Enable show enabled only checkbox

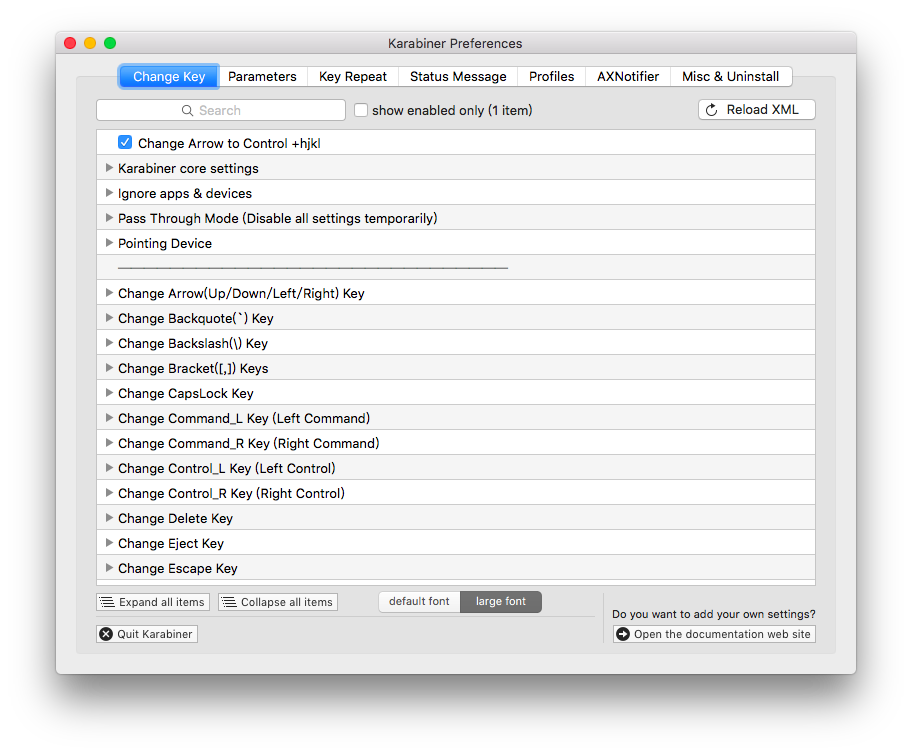click(x=361, y=110)
